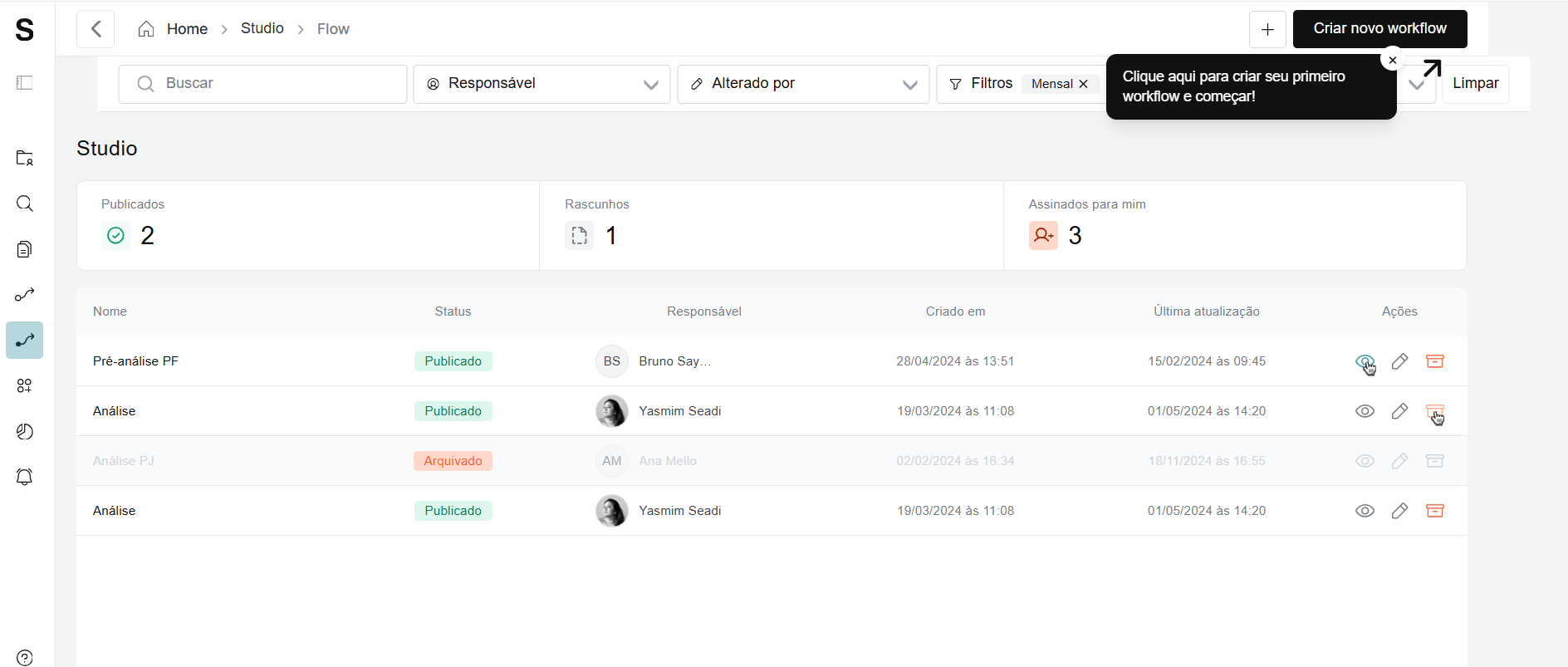Click the Responsável column header
Image resolution: width=1568 pixels, height=667 pixels.
(704, 311)
